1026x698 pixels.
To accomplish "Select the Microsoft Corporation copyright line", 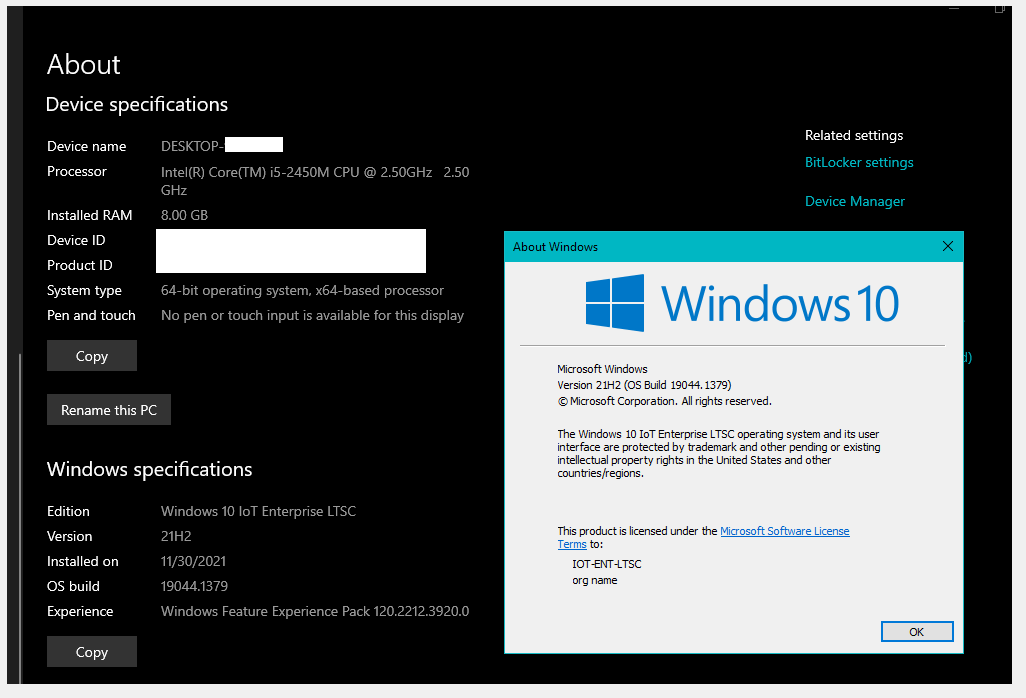I will tap(664, 401).
